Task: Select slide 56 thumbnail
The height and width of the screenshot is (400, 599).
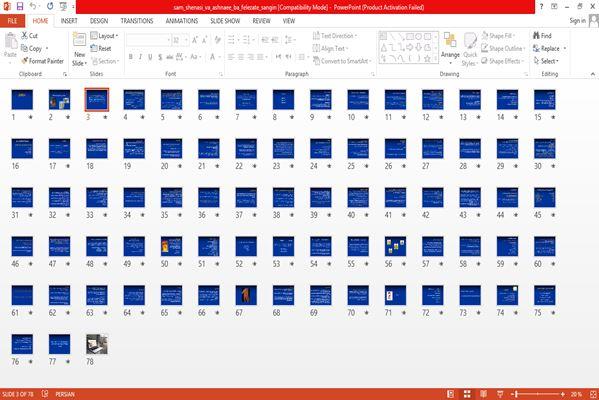Action: [x=395, y=246]
